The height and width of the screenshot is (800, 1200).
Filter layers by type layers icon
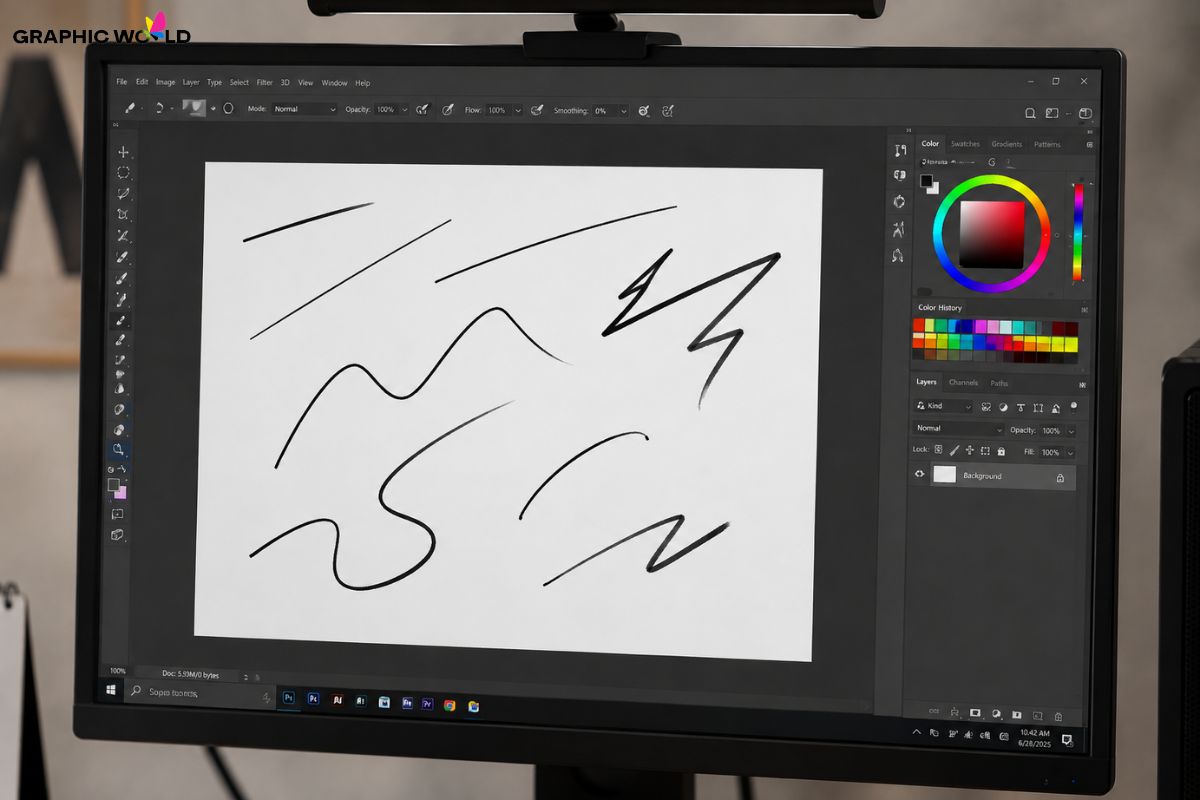(1020, 407)
